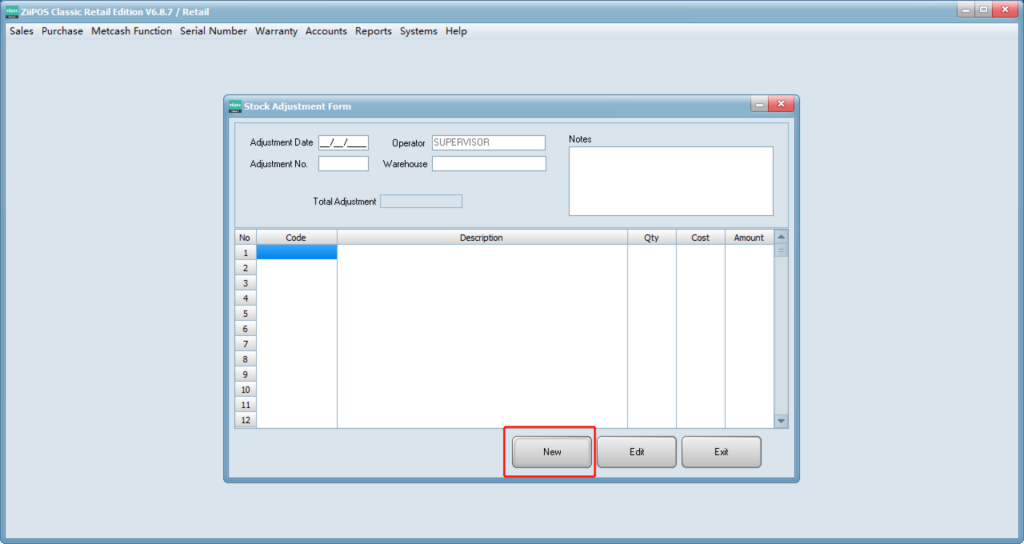Click the grid scrollbar down arrow
Image resolution: width=1024 pixels, height=544 pixels.
pyautogui.click(x=781, y=421)
